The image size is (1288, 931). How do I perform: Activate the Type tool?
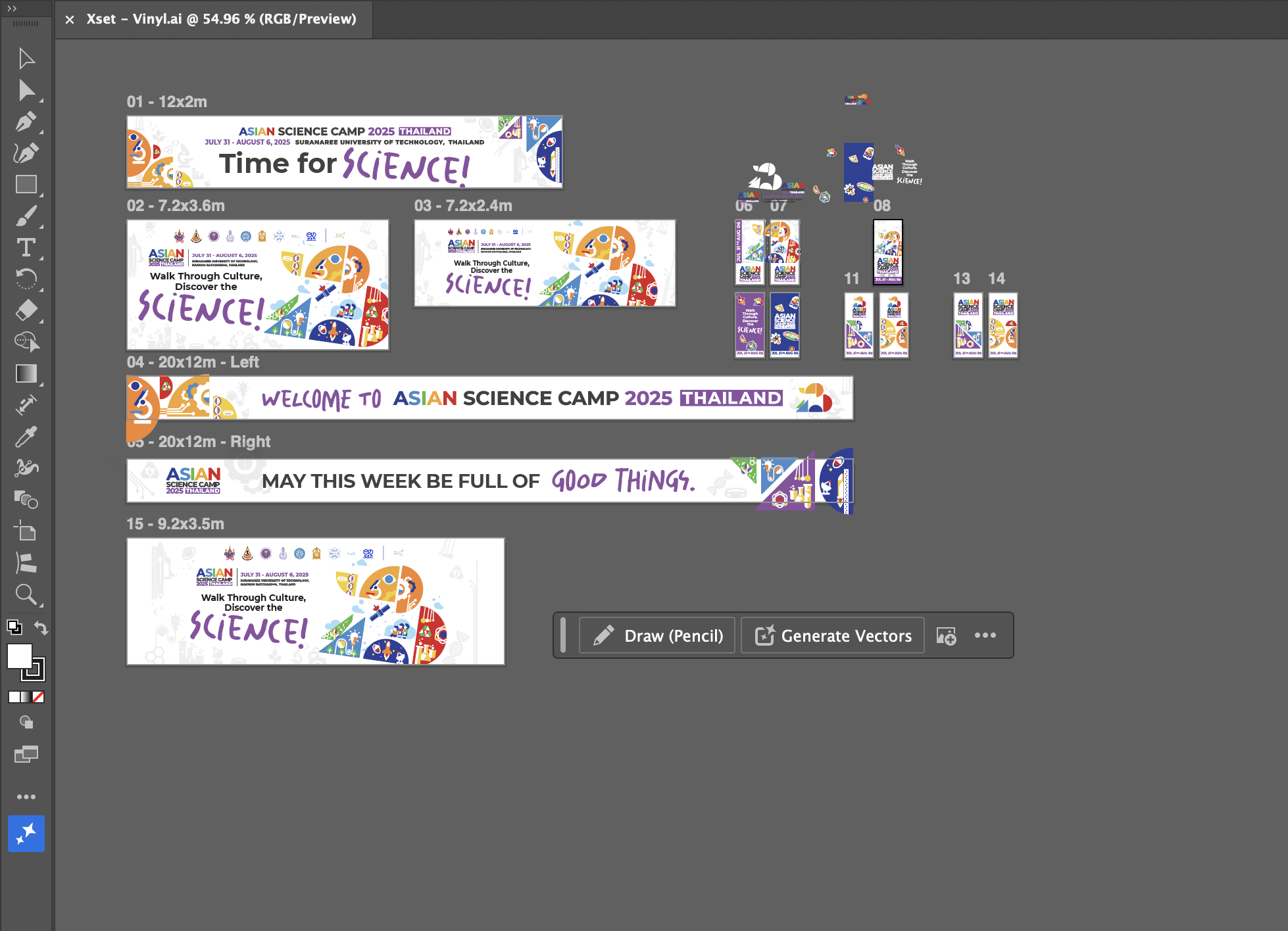pyautogui.click(x=26, y=248)
